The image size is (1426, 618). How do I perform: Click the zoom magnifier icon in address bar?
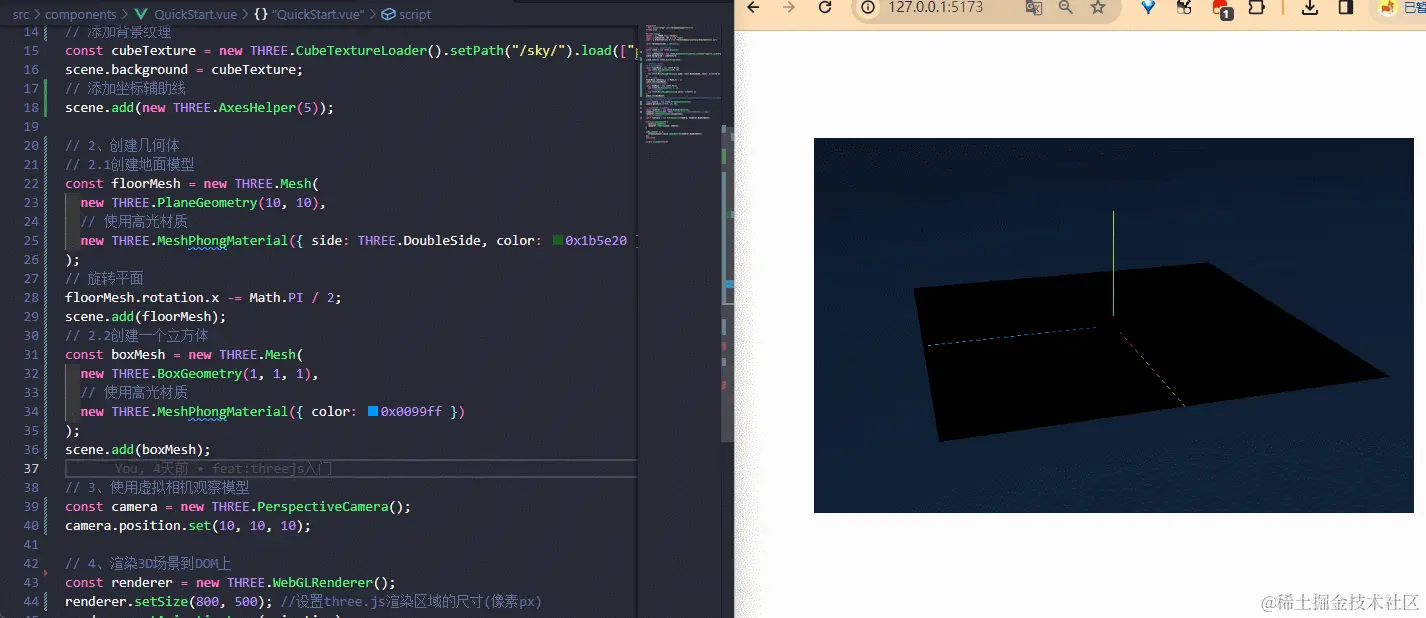click(1065, 8)
